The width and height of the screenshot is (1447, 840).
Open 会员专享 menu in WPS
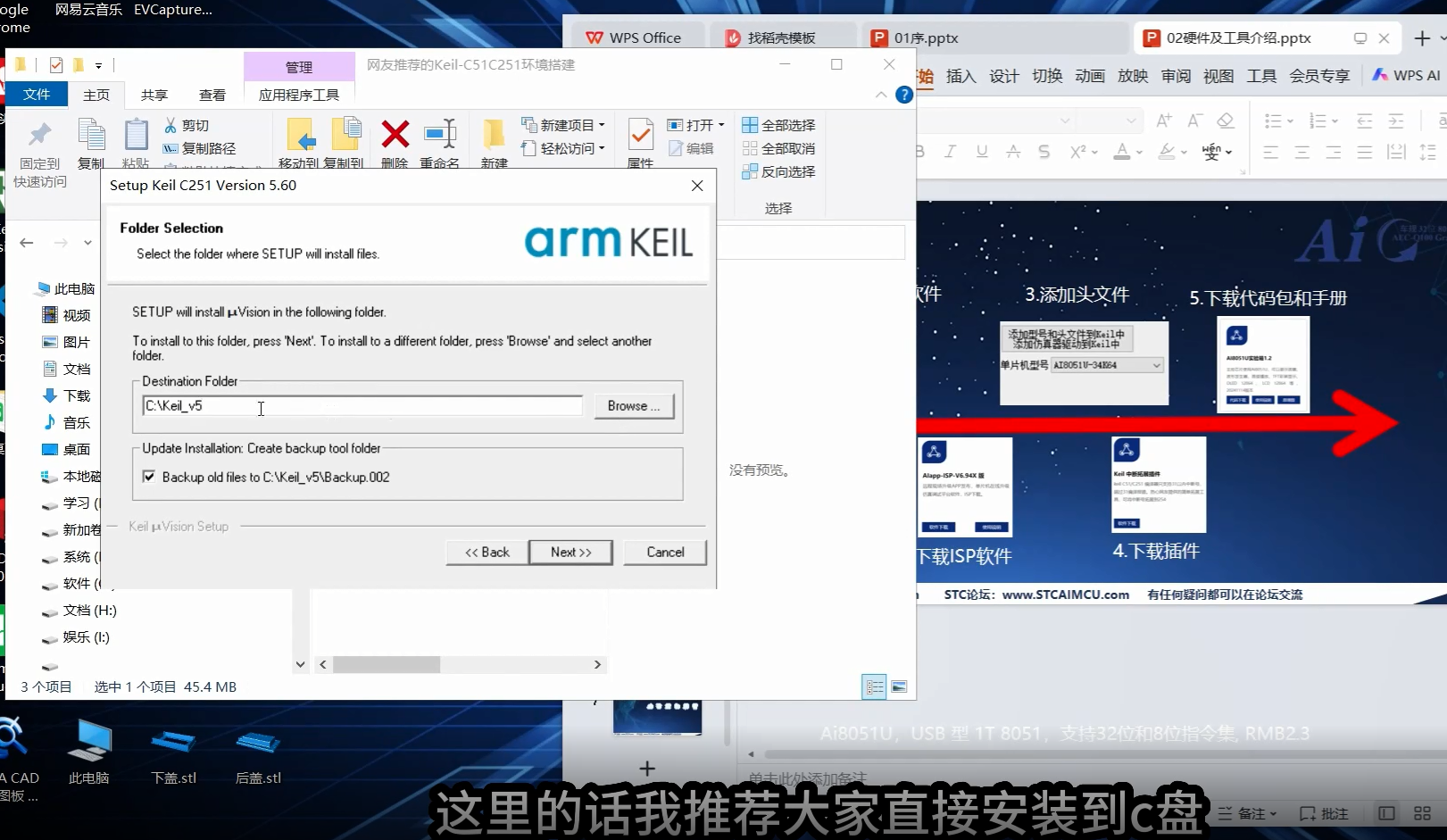[1319, 76]
